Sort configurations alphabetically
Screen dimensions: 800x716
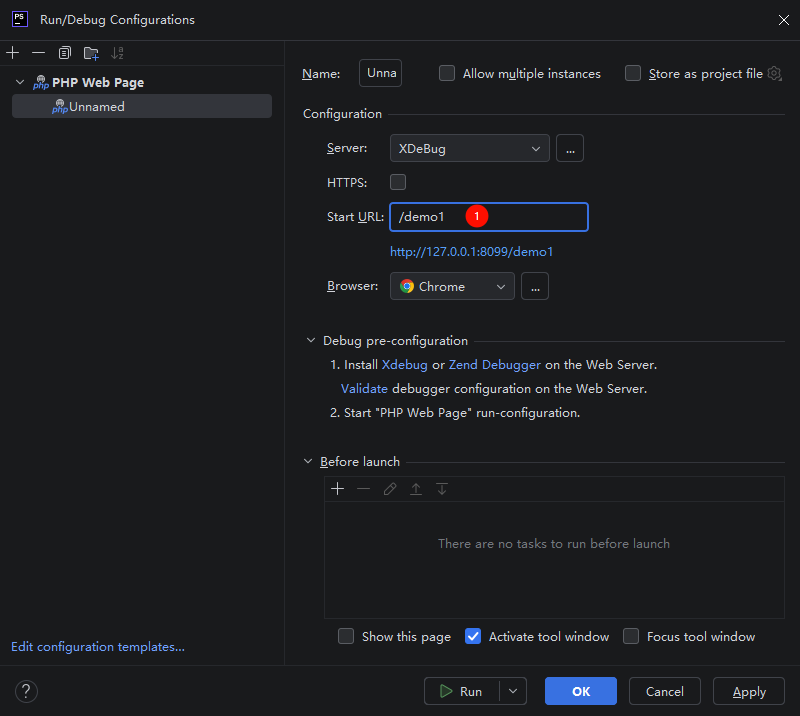click(117, 53)
